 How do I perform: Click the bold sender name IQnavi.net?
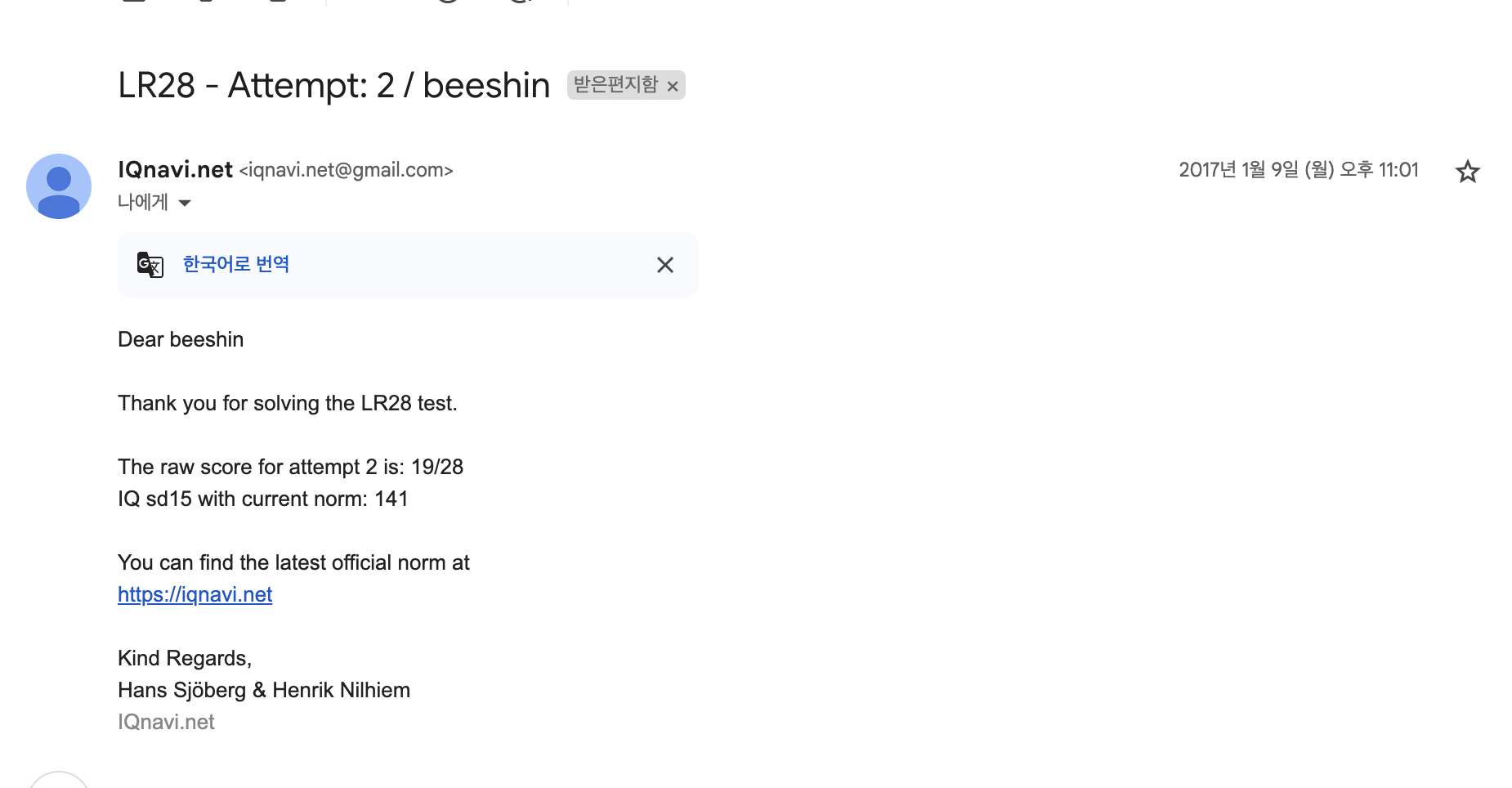(175, 169)
